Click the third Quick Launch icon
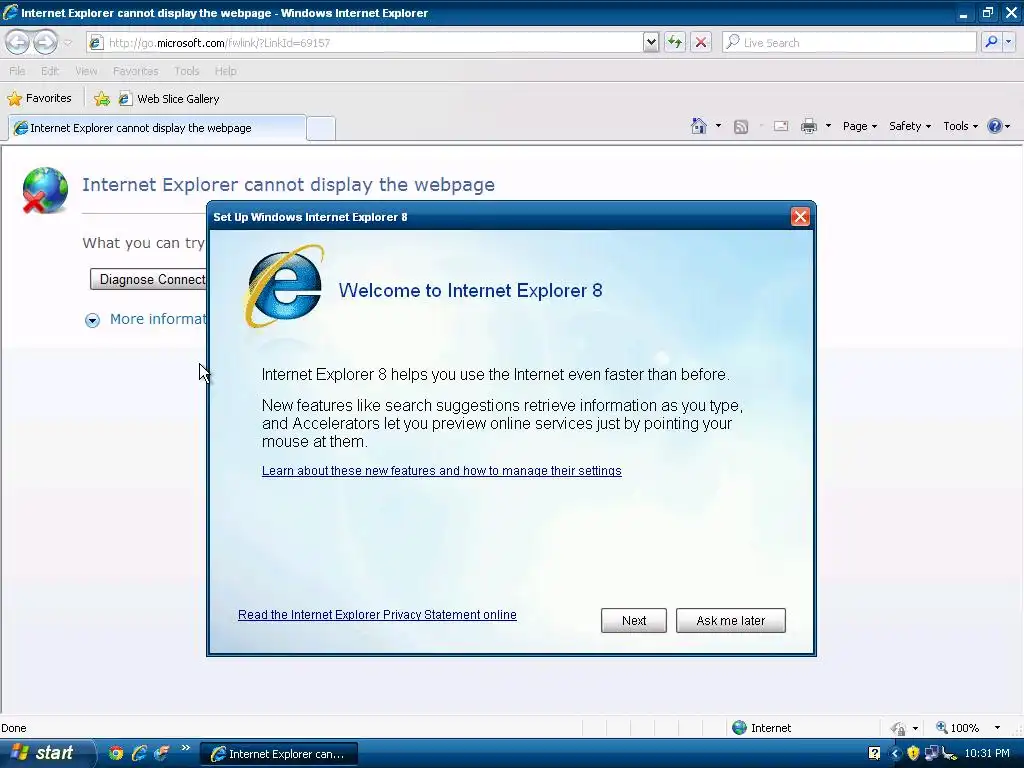 pyautogui.click(x=161, y=753)
